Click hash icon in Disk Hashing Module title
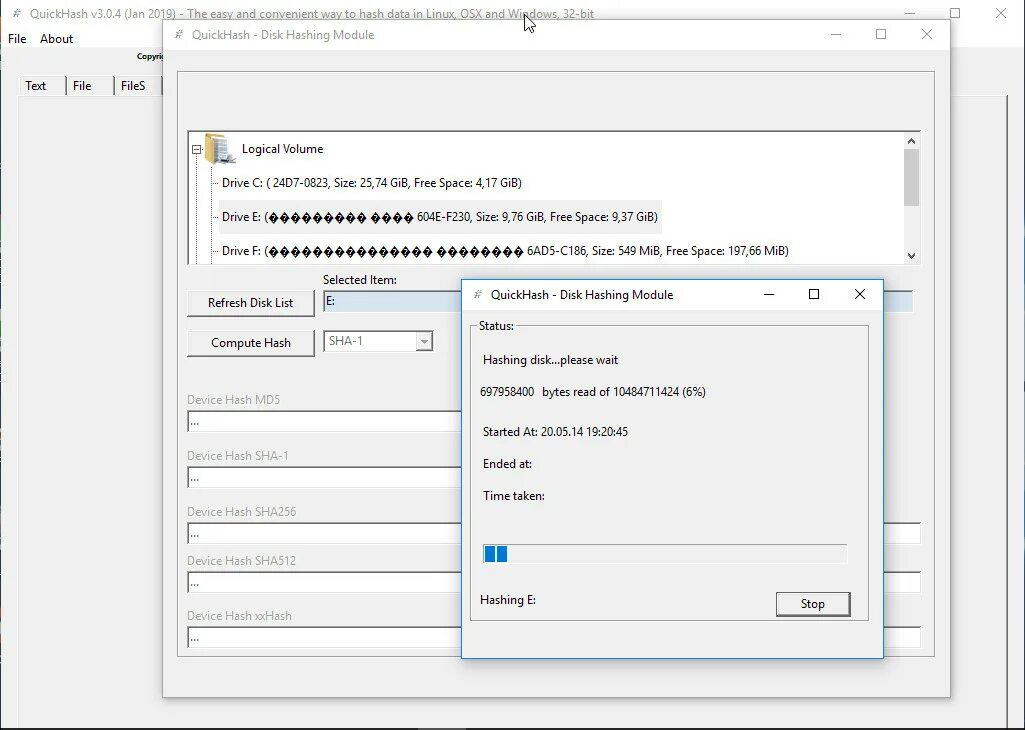The width and height of the screenshot is (1025, 730). coord(178,35)
